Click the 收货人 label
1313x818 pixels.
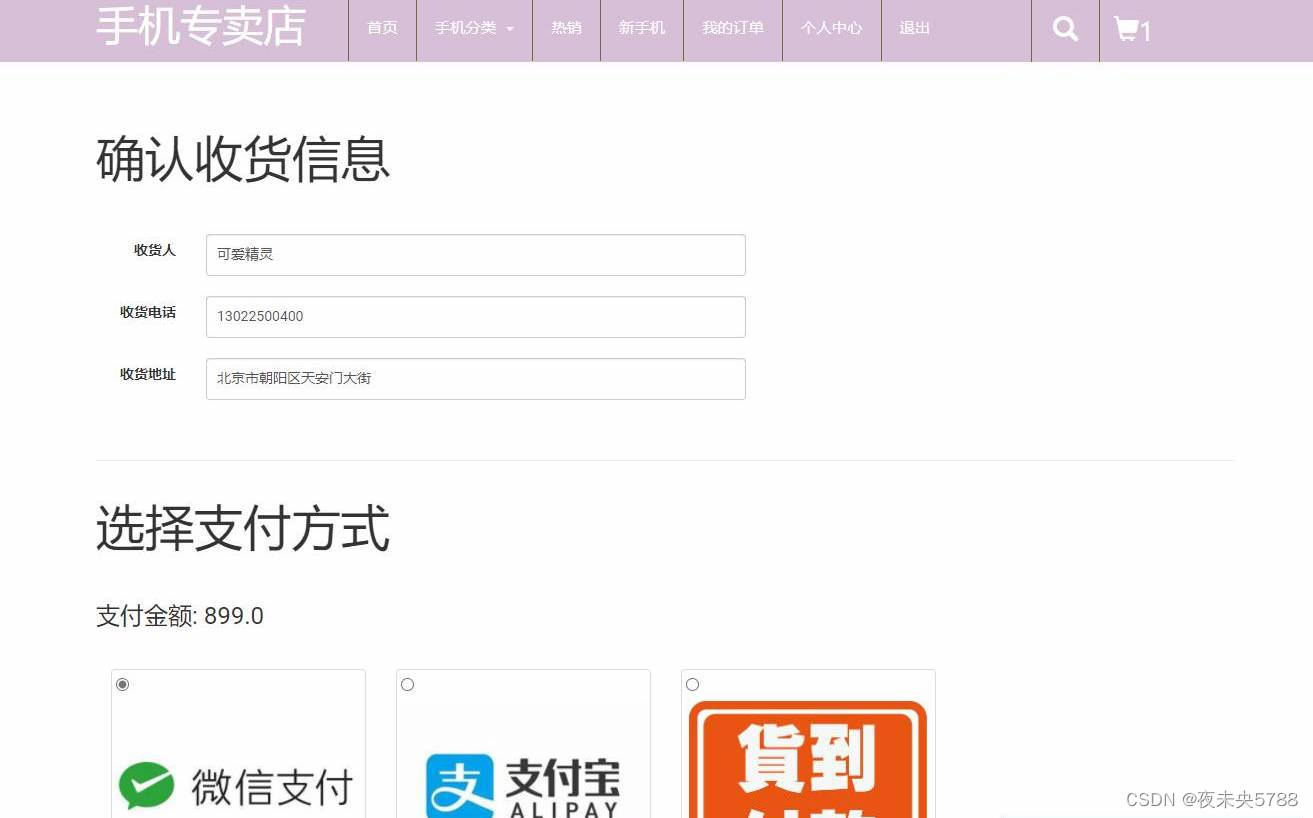pyautogui.click(x=155, y=250)
